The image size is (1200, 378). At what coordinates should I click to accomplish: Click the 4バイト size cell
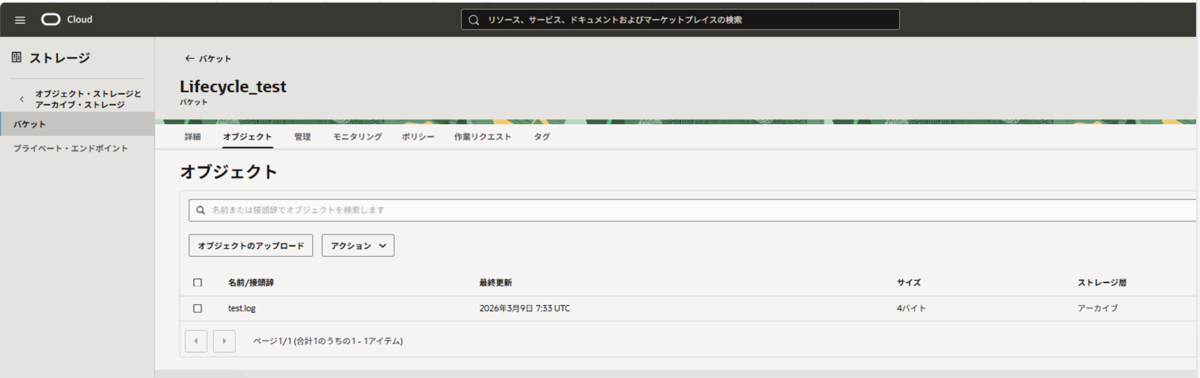[x=911, y=308]
